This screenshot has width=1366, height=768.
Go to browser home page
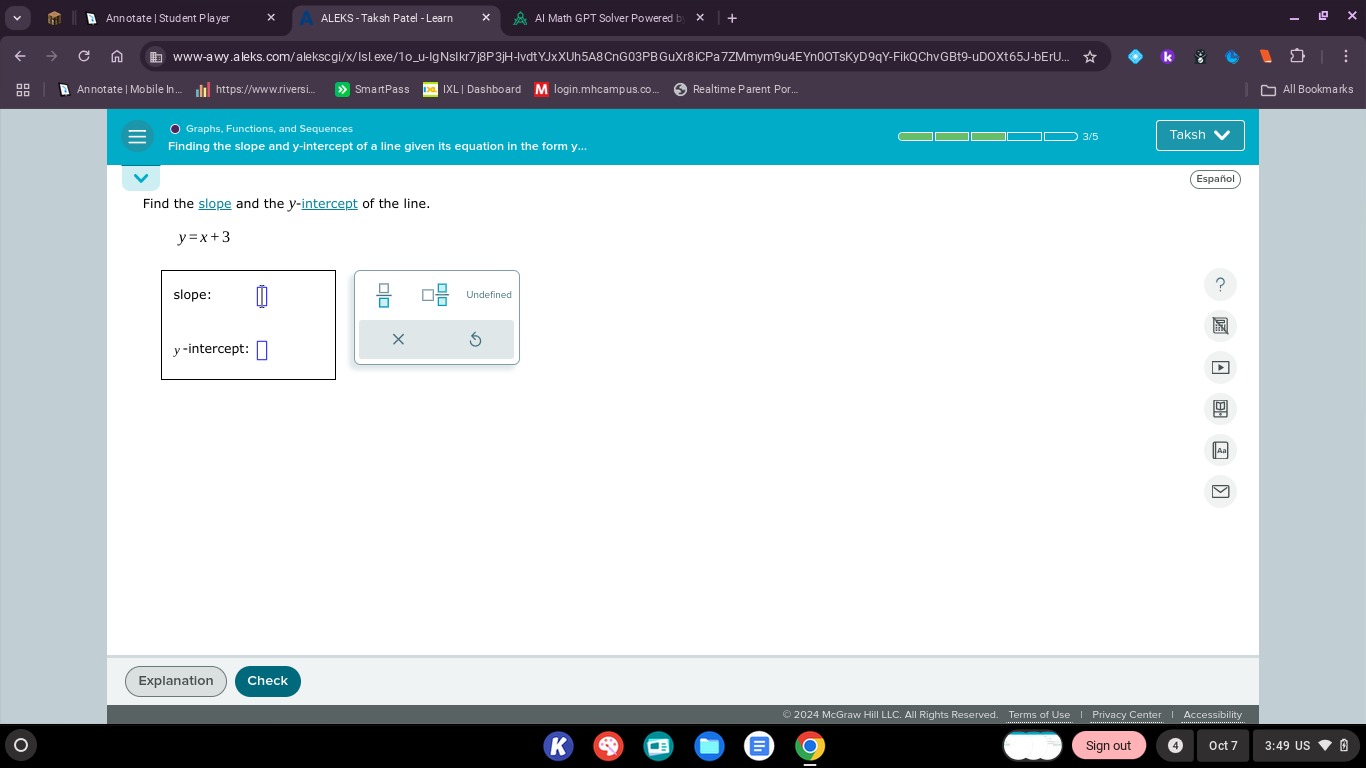tap(116, 57)
